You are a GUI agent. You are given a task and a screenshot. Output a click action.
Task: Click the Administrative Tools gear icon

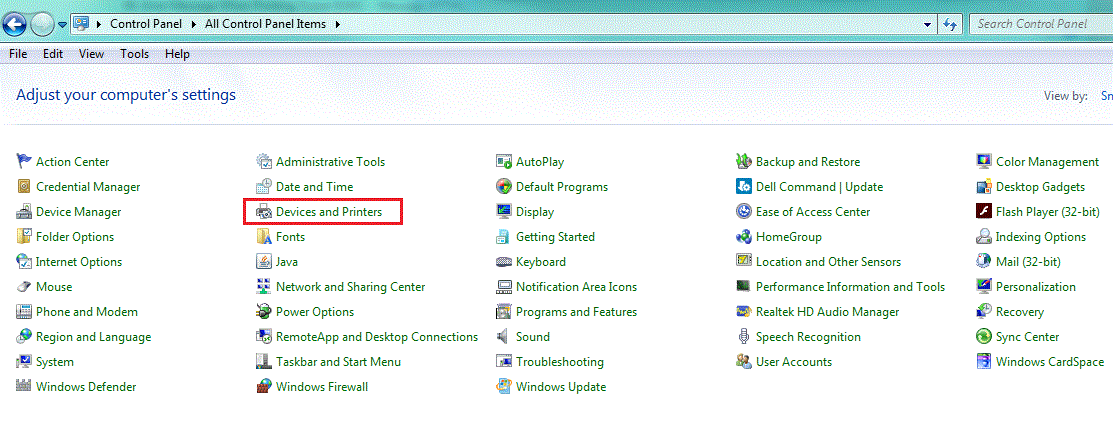click(264, 162)
